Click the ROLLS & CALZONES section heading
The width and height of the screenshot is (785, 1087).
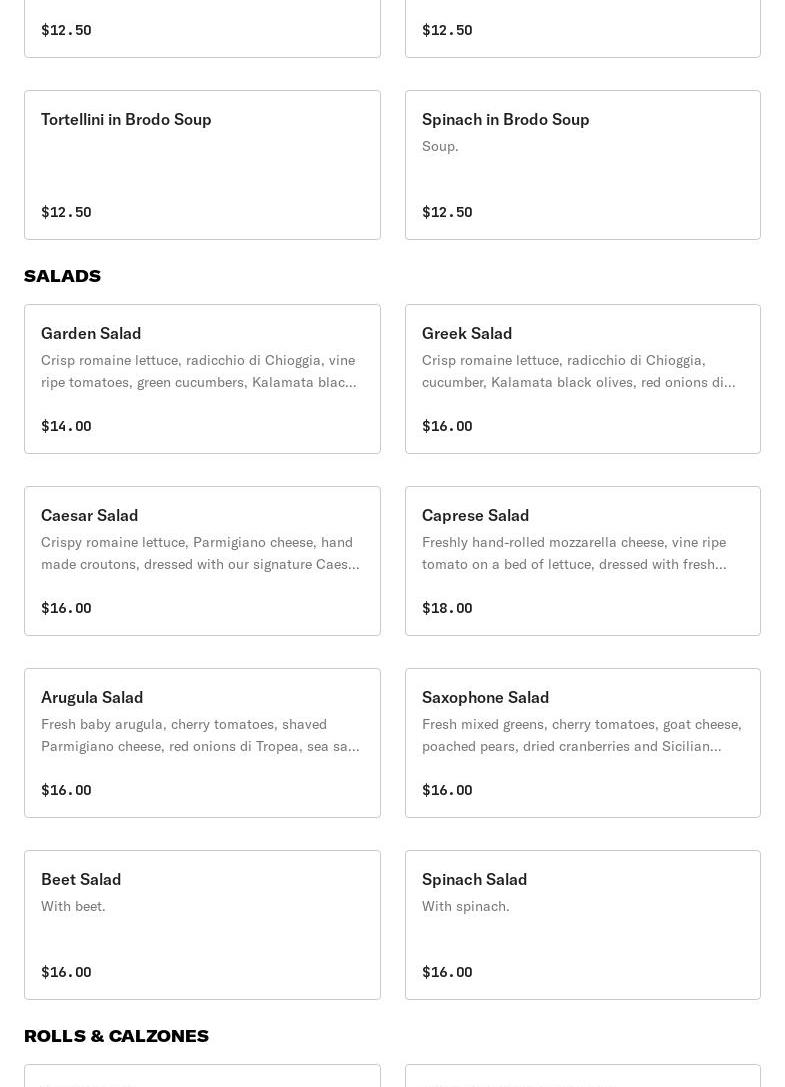coord(117,1036)
